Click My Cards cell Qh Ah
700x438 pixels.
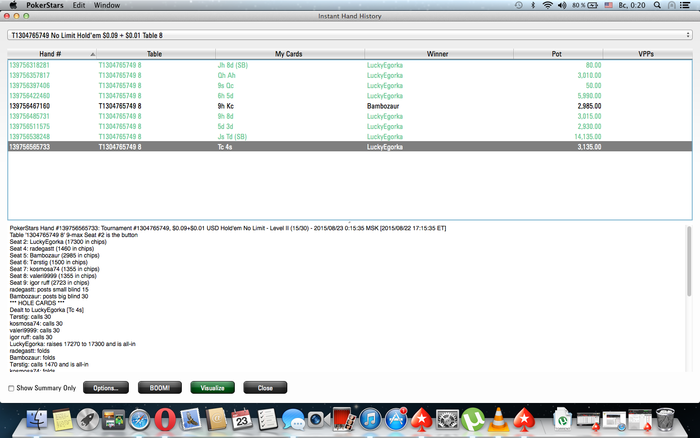click(x=226, y=75)
